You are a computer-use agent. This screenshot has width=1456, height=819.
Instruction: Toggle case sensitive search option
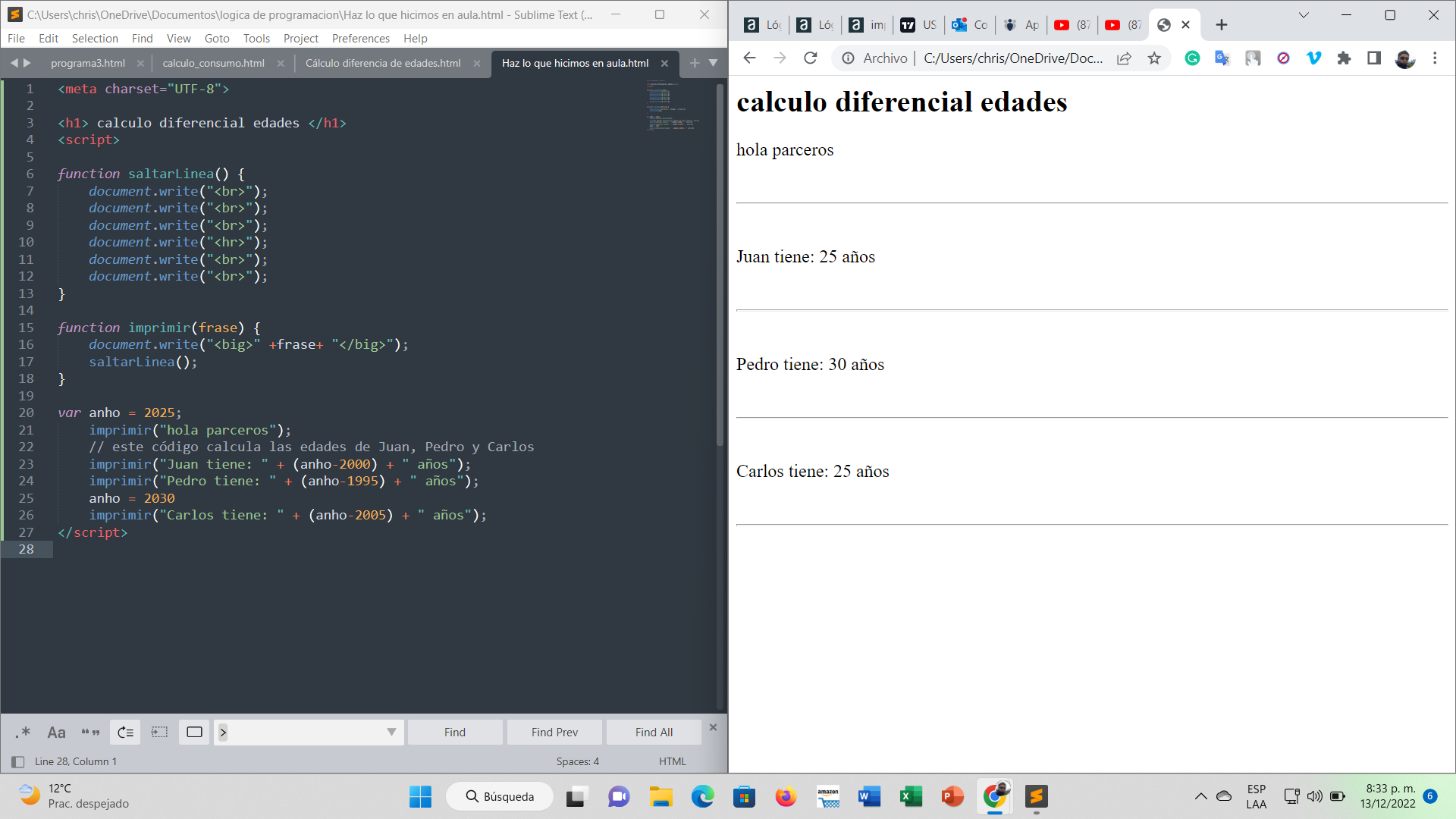[57, 732]
